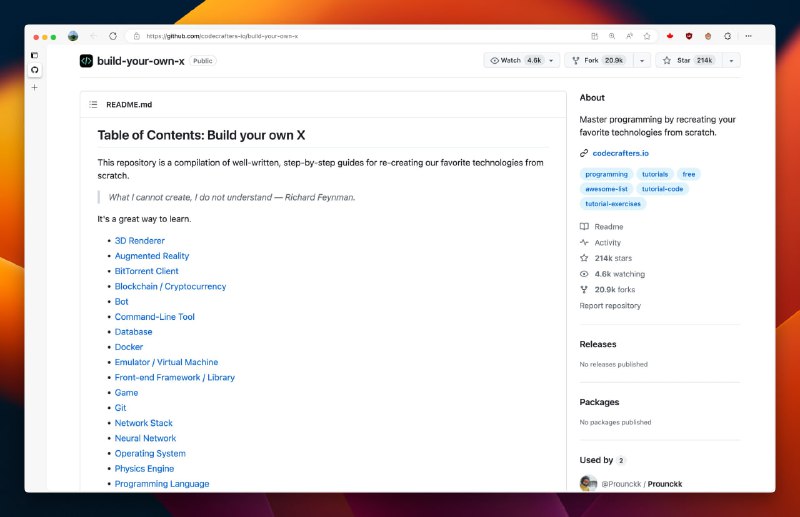Click the zoom magnifier icon in the address bar

612,36
